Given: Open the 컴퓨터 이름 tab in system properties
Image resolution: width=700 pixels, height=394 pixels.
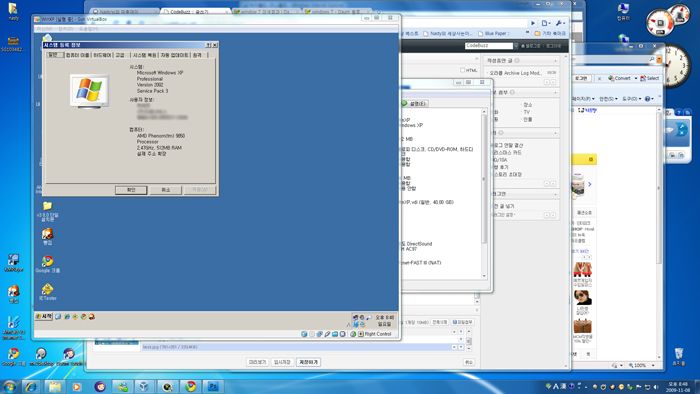Looking at the screenshot, I should point(77,55).
